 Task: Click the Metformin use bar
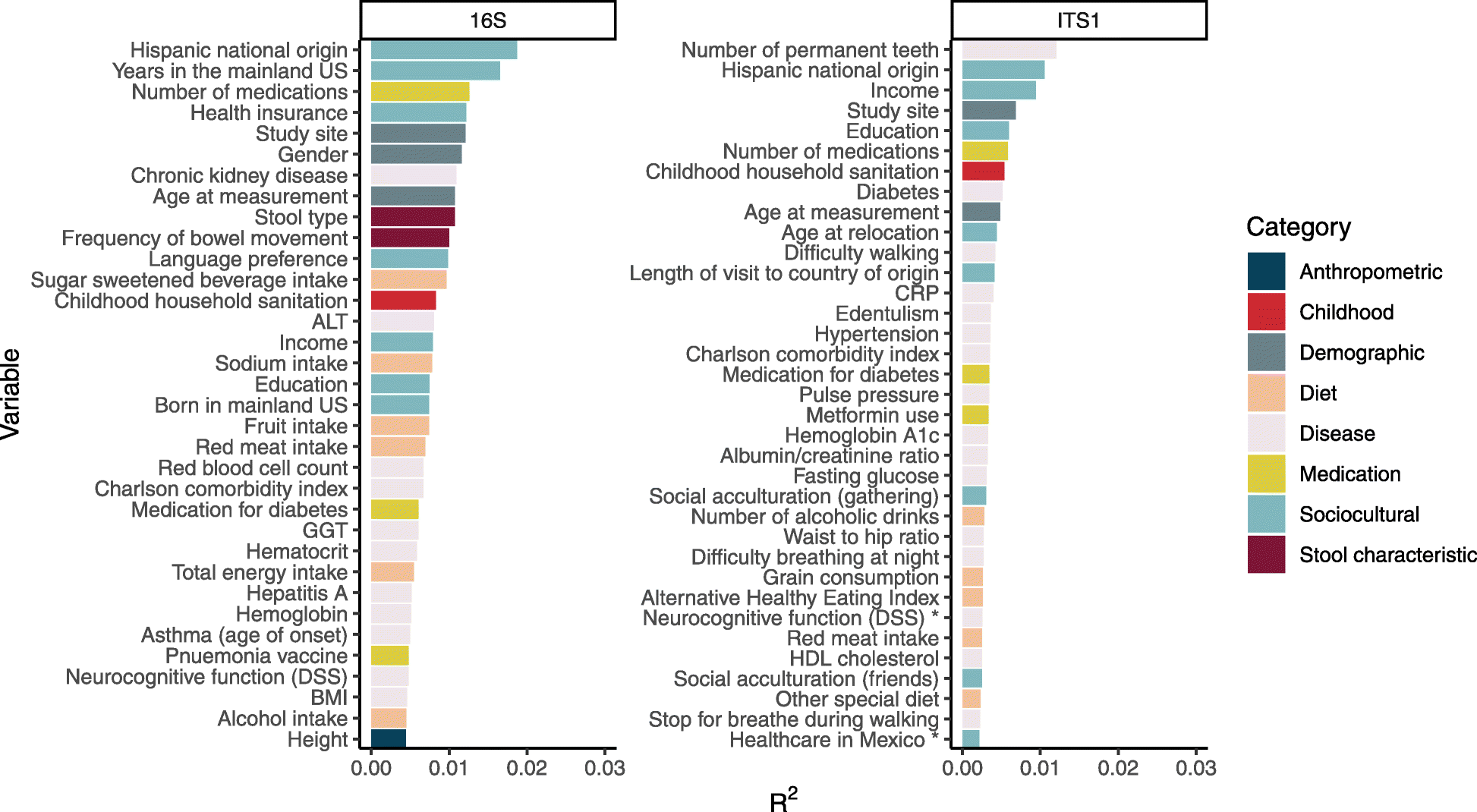tap(975, 415)
